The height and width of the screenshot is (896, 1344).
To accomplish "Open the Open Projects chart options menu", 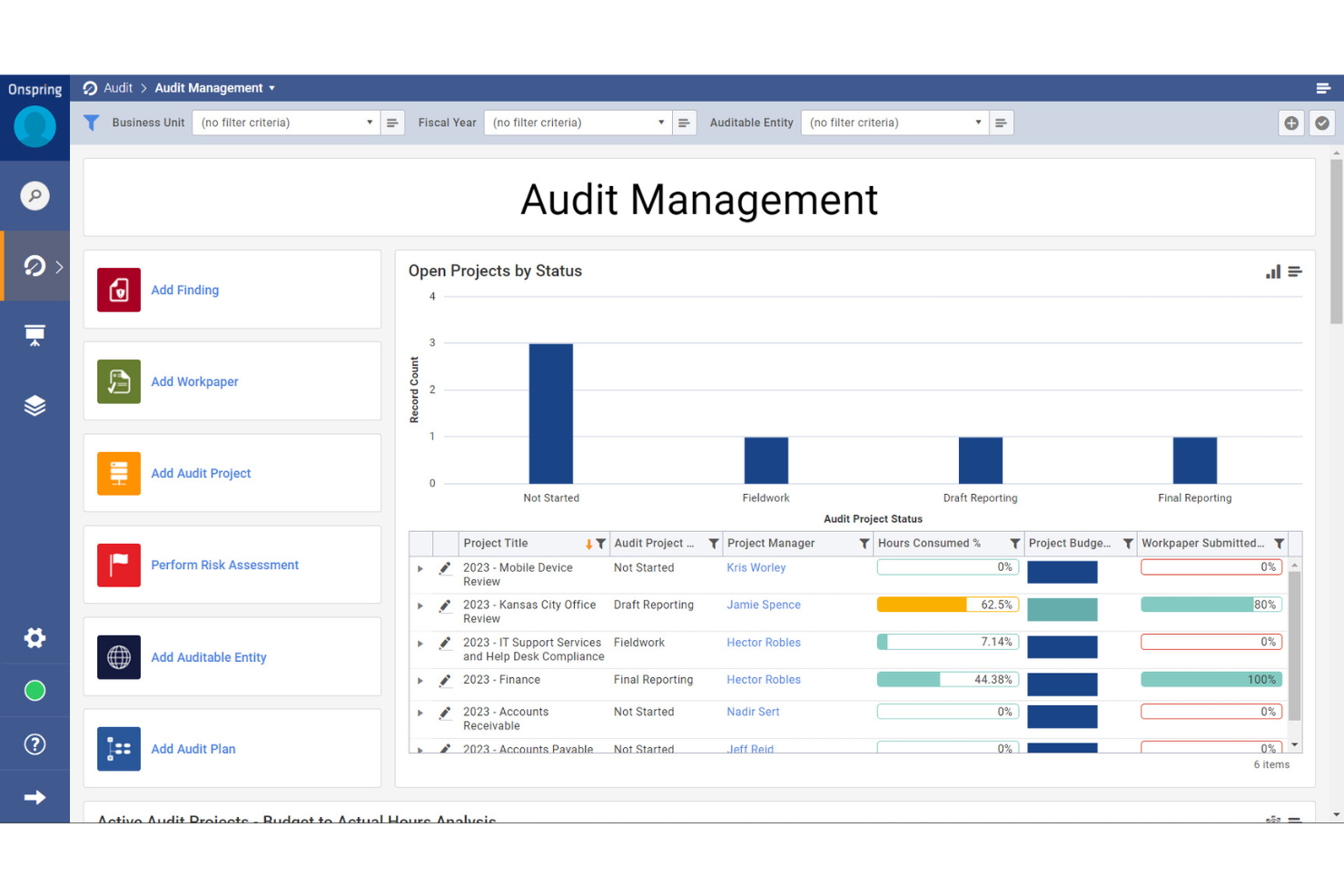I will tap(1295, 271).
